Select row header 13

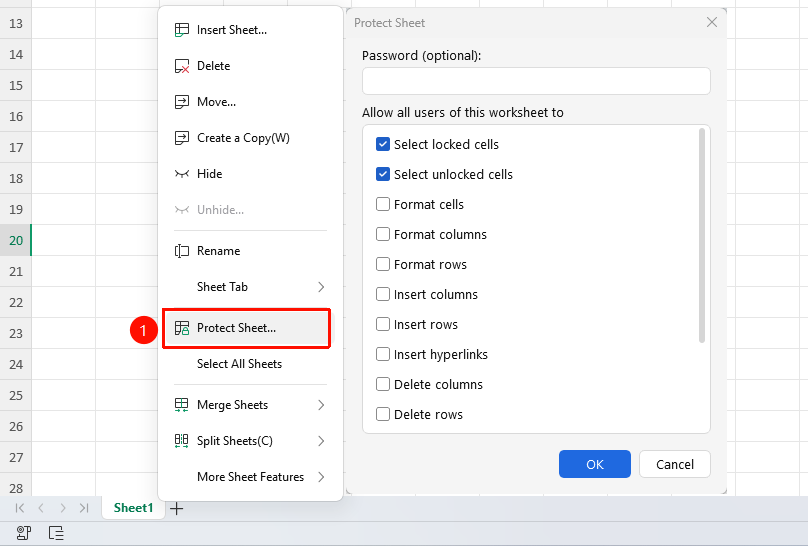click(16, 23)
